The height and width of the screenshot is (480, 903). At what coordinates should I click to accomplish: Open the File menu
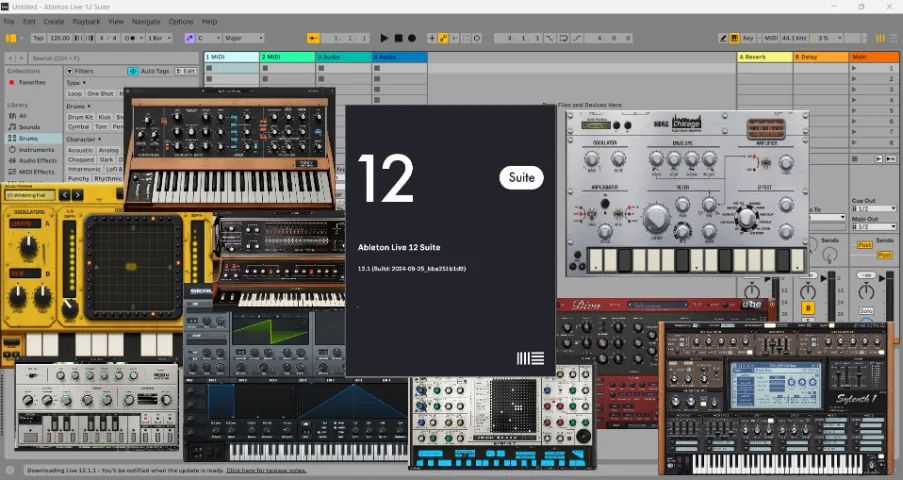click(9, 21)
